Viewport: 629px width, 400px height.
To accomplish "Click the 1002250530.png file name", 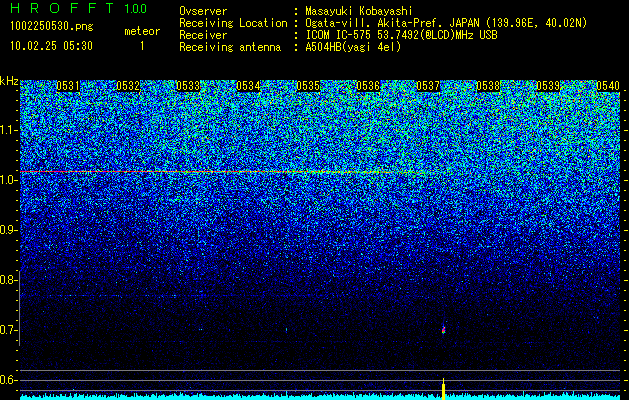I will (52, 26).
